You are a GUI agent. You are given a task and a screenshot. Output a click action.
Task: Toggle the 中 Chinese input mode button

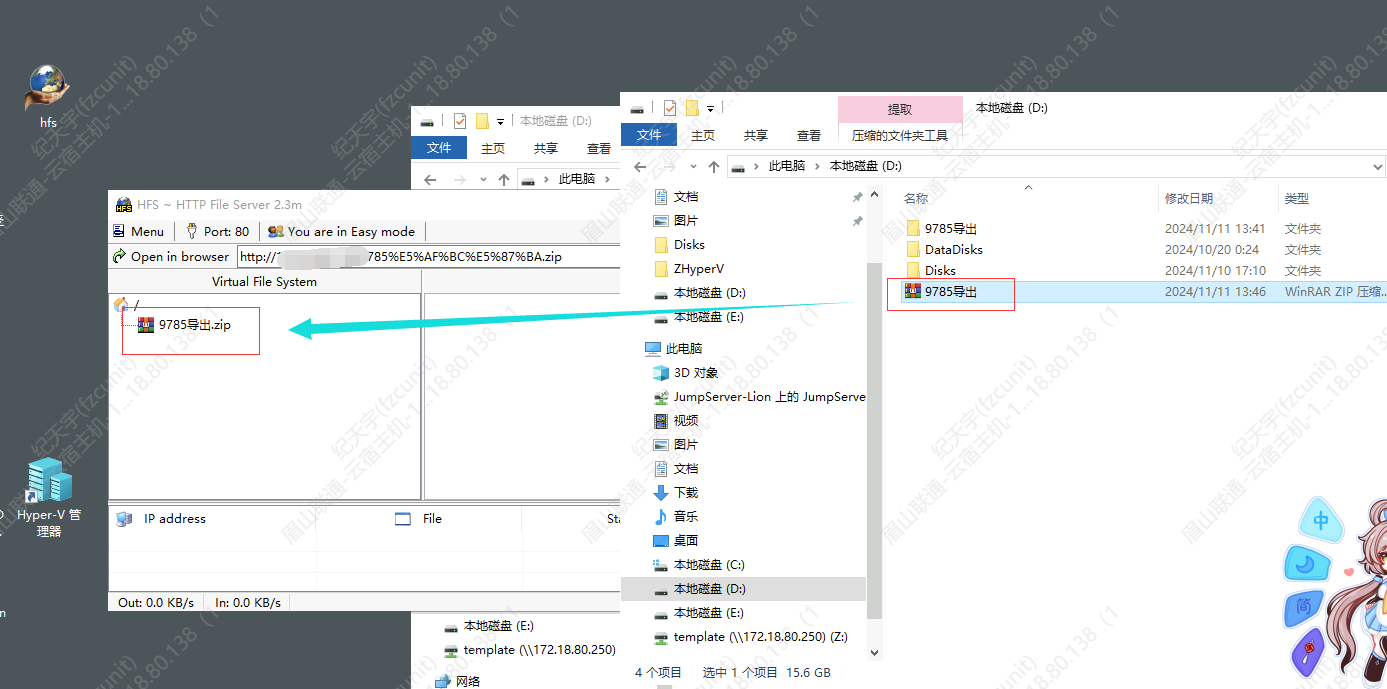tap(1321, 521)
